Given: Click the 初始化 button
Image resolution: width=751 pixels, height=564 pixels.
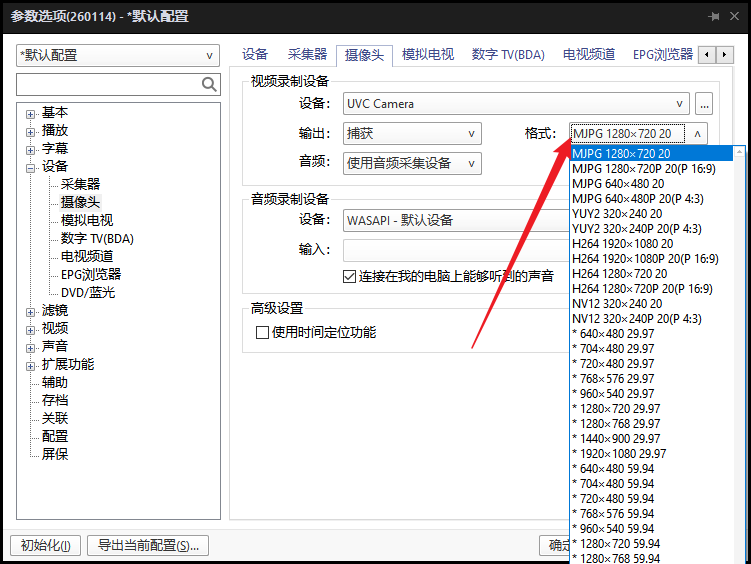Looking at the screenshot, I should click(x=45, y=545).
